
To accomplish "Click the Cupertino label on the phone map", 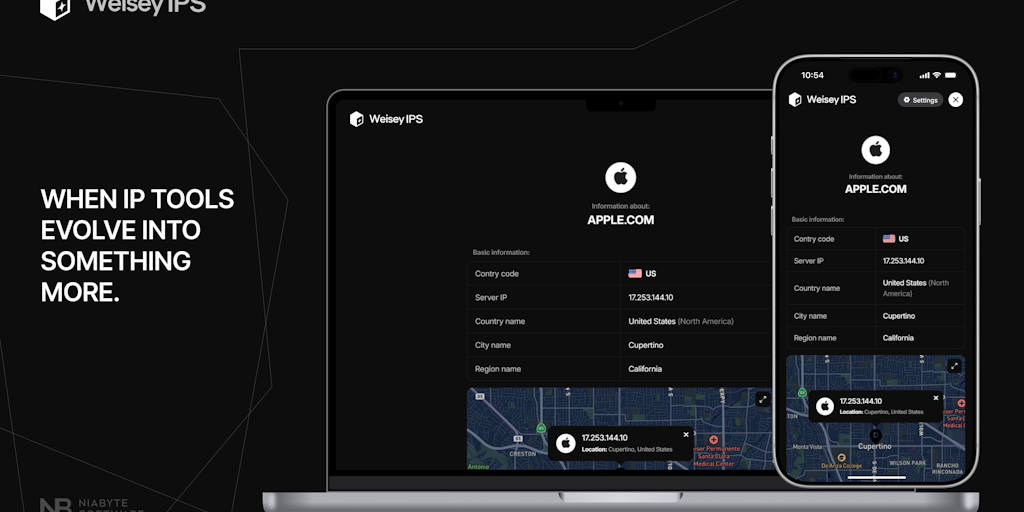I will 874,447.
